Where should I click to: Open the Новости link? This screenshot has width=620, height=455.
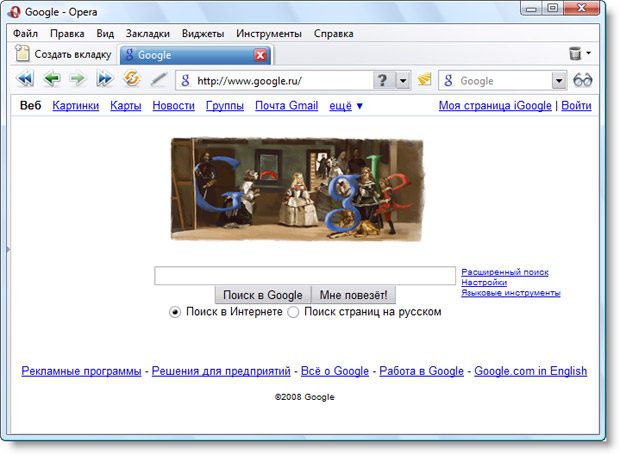click(174, 106)
